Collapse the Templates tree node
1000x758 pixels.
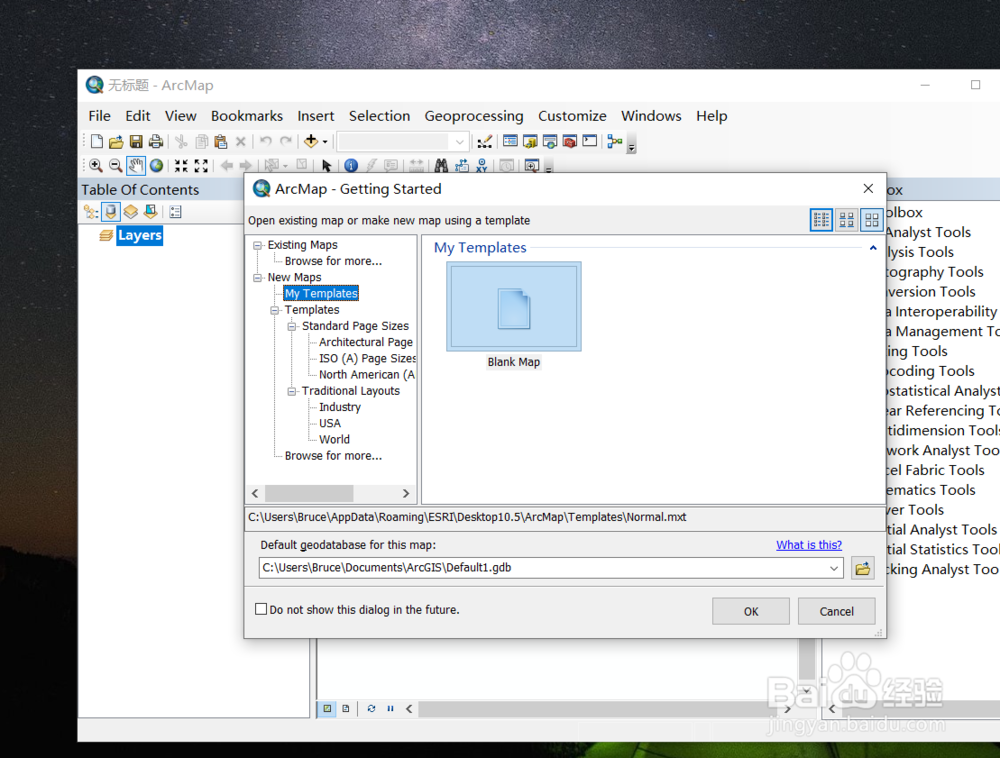[275, 310]
